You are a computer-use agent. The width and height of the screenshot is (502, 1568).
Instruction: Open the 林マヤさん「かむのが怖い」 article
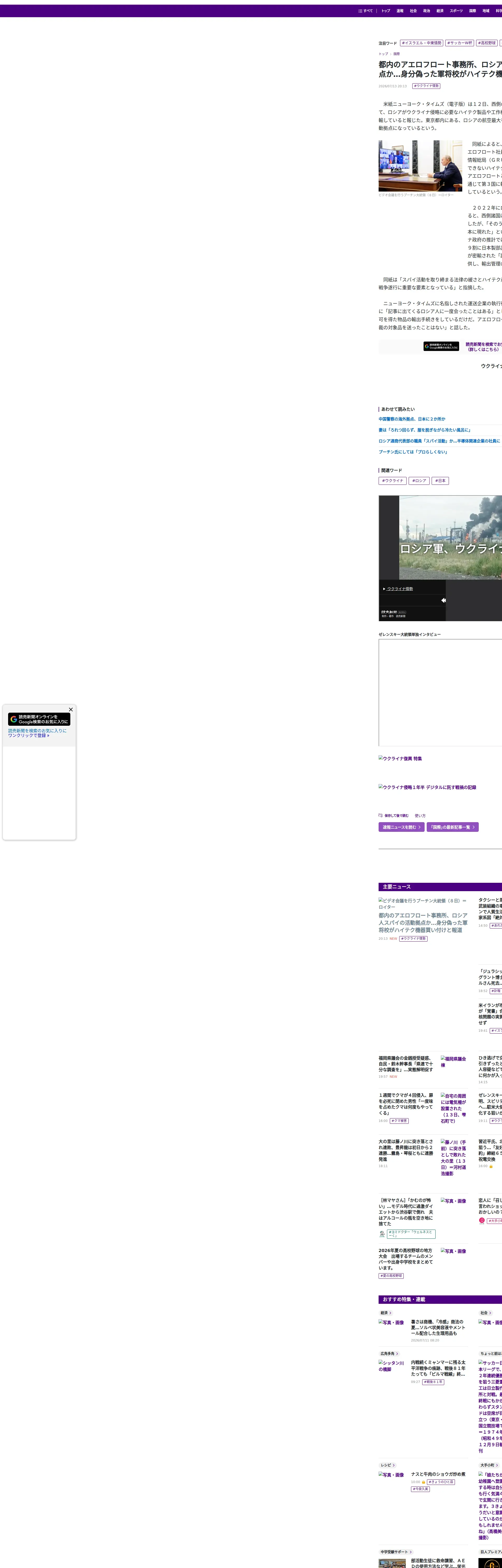pos(406,1212)
